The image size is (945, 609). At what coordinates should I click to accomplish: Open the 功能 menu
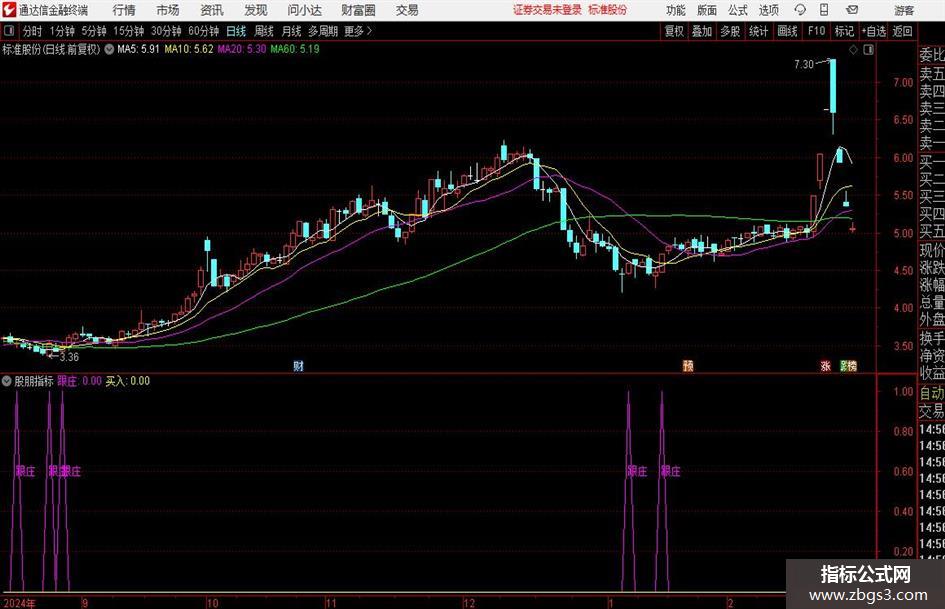click(x=676, y=10)
